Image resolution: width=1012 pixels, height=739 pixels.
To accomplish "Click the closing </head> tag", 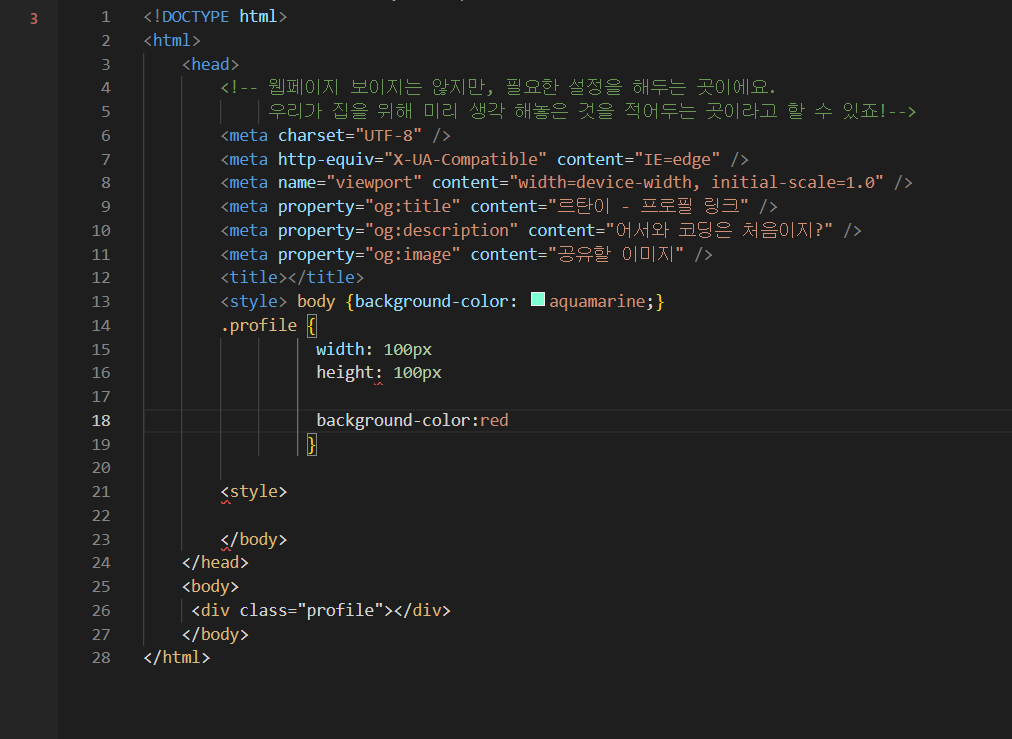I will click(215, 563).
